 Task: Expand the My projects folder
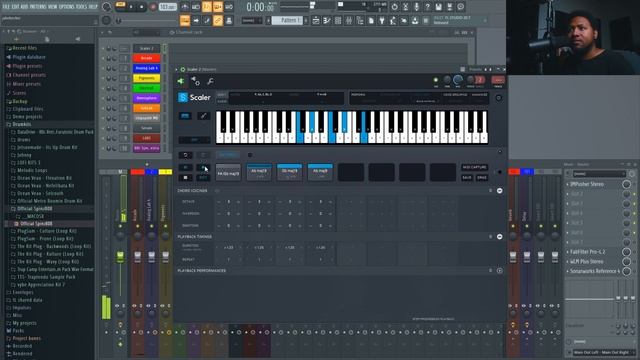click(24, 323)
